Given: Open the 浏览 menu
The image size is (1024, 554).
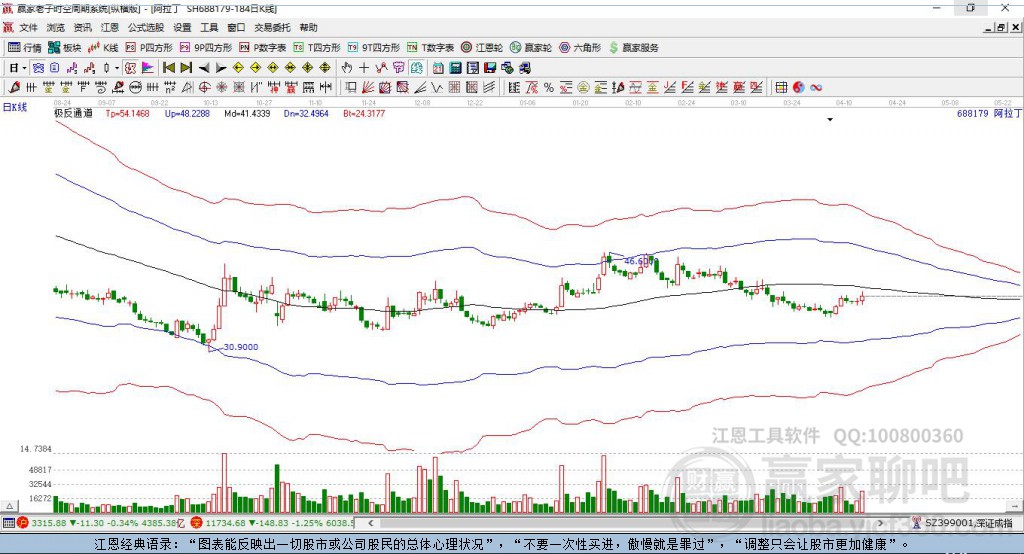Looking at the screenshot, I should [56, 27].
